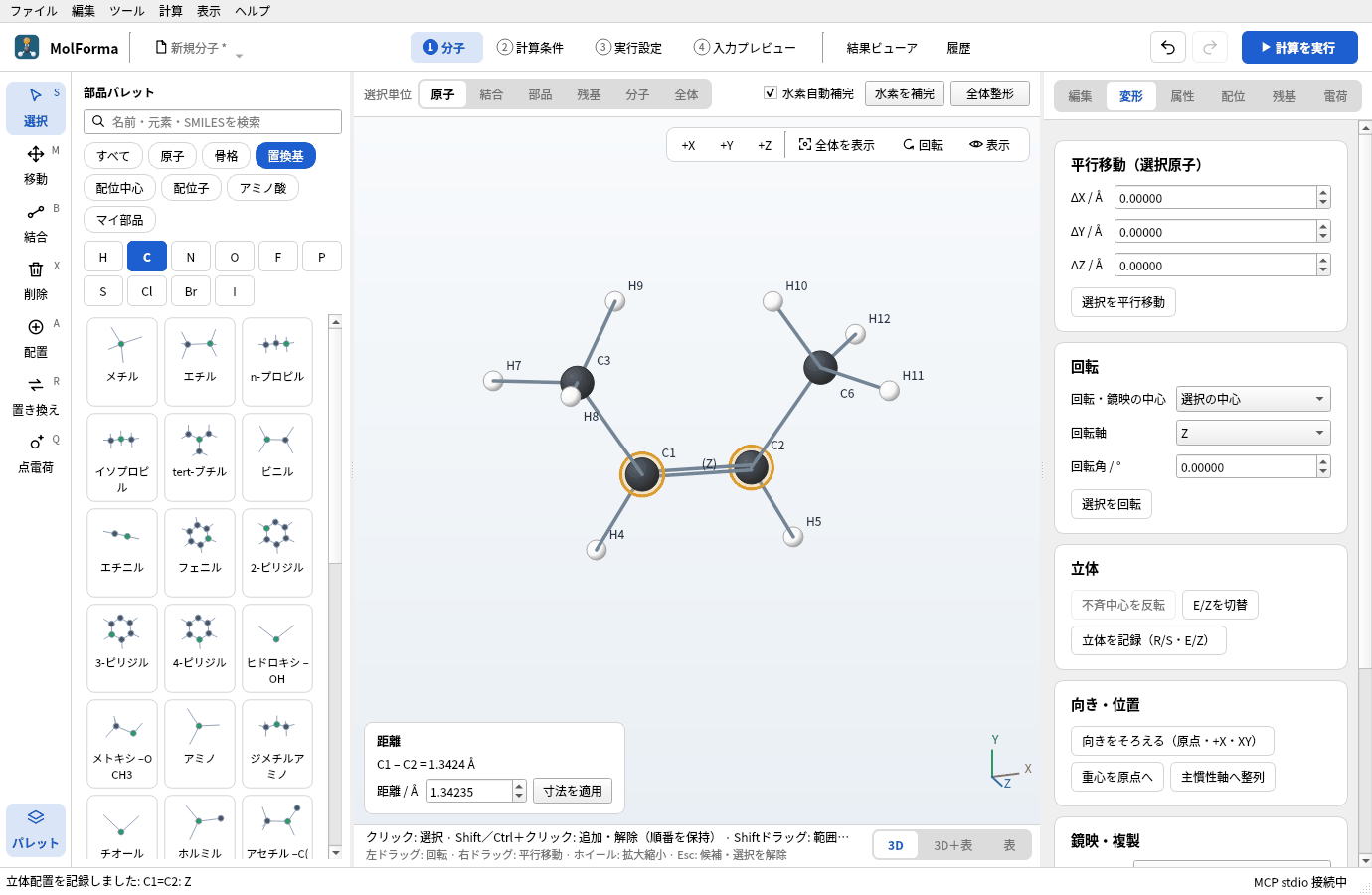
Task: Switch to the 移動 (move) tool
Action: [x=36, y=165]
